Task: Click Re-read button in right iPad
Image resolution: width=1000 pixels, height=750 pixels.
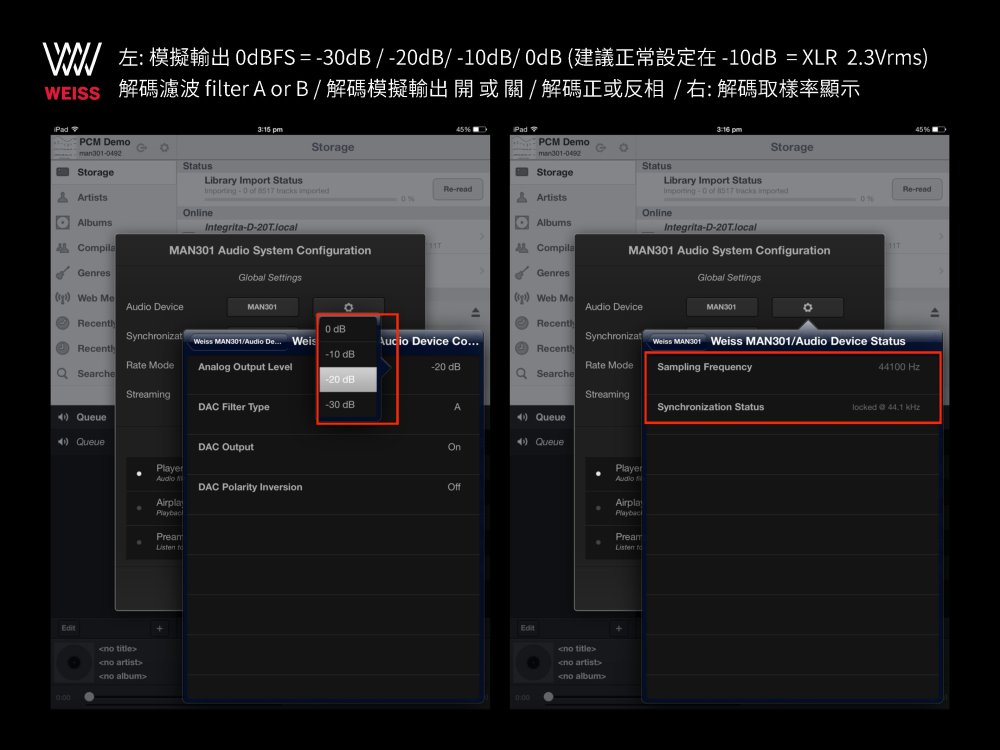Action: [917, 189]
